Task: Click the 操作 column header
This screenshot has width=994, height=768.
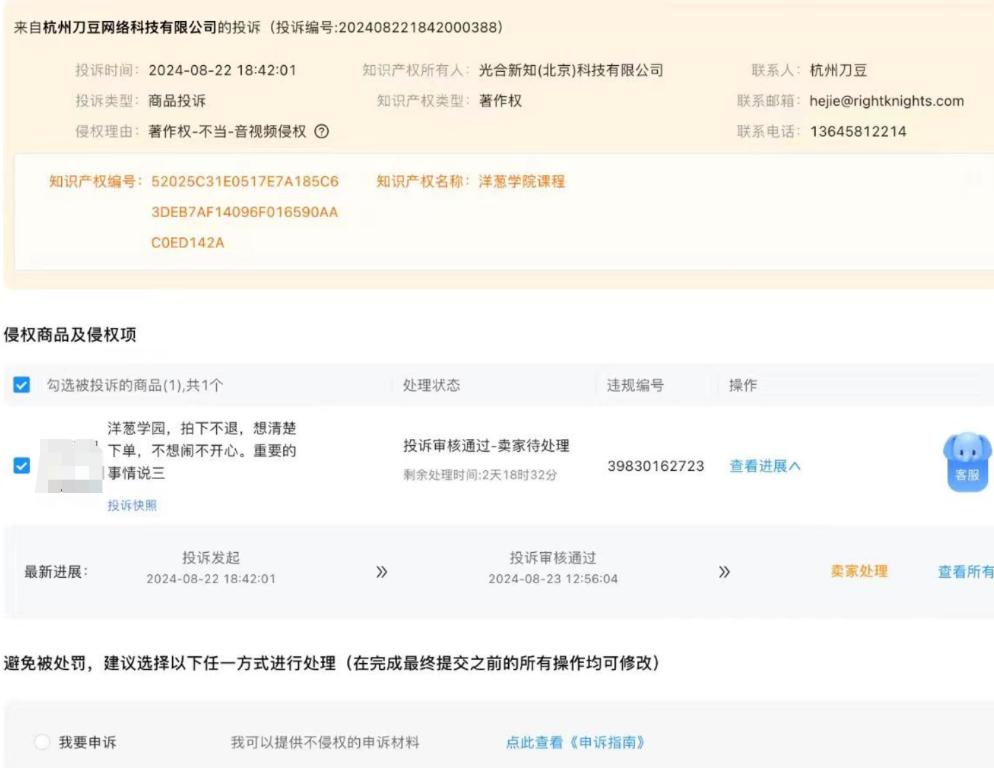Action: click(742, 385)
